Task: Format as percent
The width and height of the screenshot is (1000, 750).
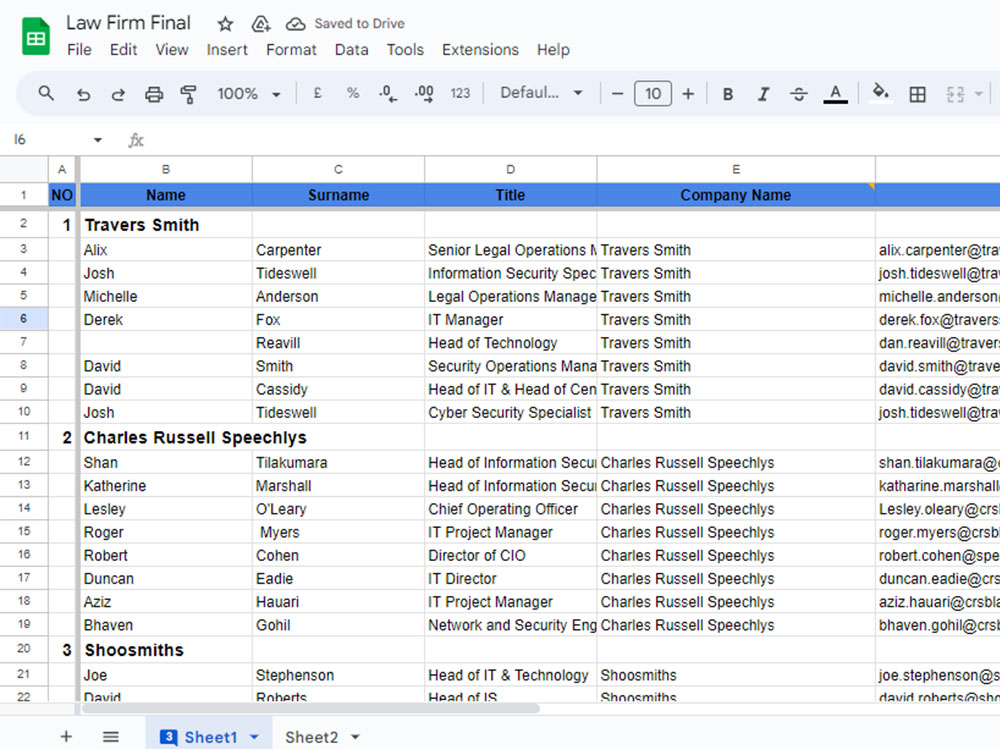Action: [x=353, y=94]
